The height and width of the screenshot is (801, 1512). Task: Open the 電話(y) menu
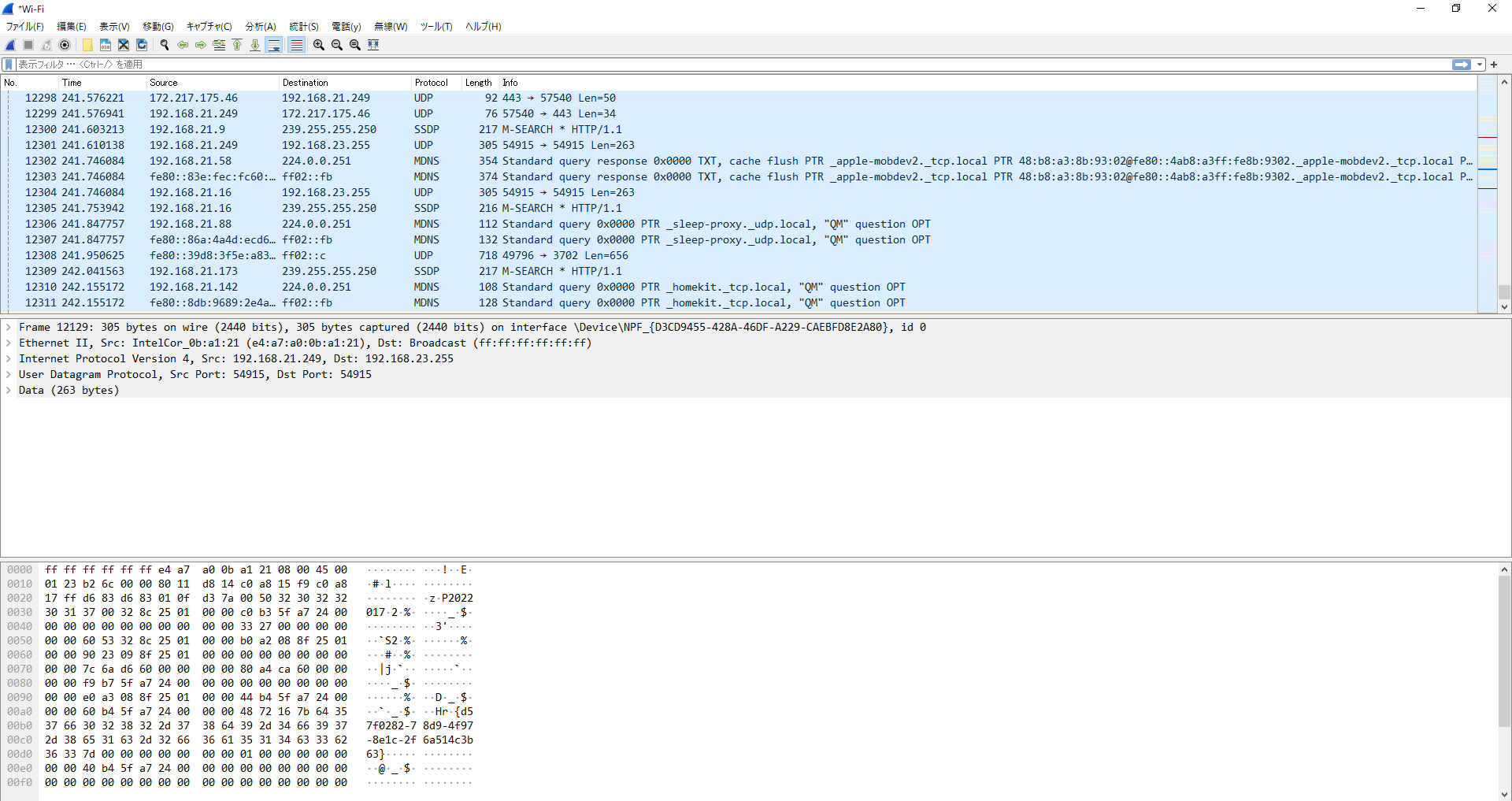point(346,26)
